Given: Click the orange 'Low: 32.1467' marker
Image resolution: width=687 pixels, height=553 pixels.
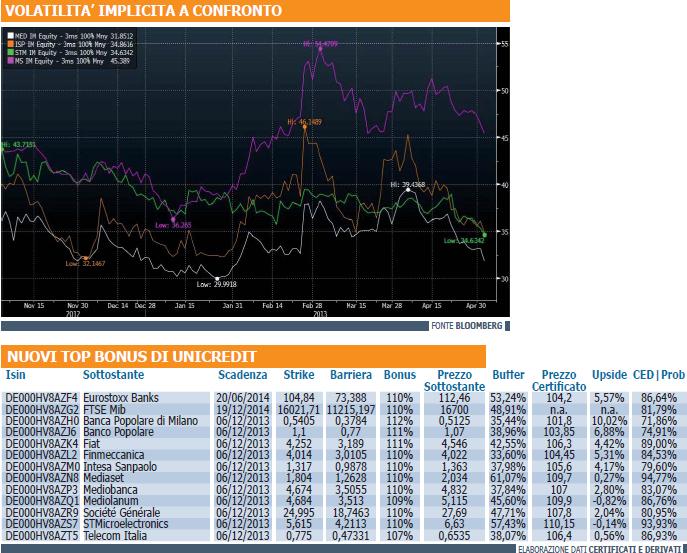Looking at the screenshot, I should pos(85,258).
